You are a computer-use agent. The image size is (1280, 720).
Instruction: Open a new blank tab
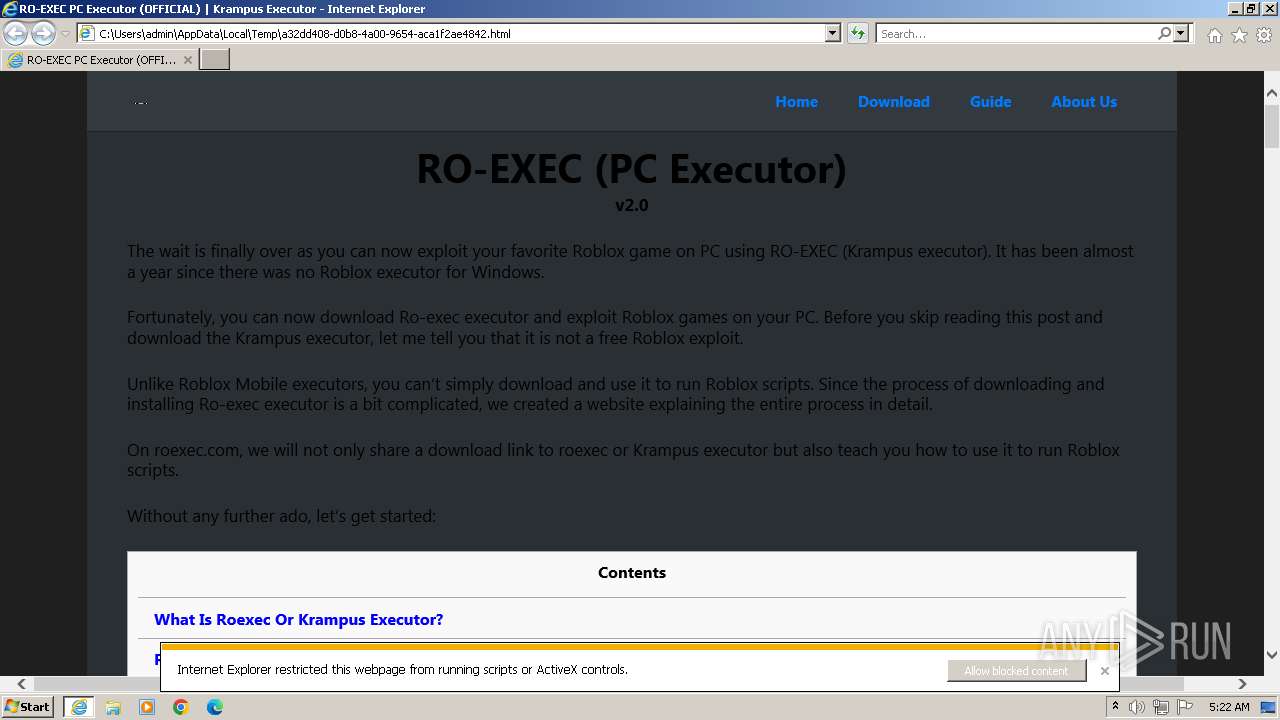click(215, 60)
